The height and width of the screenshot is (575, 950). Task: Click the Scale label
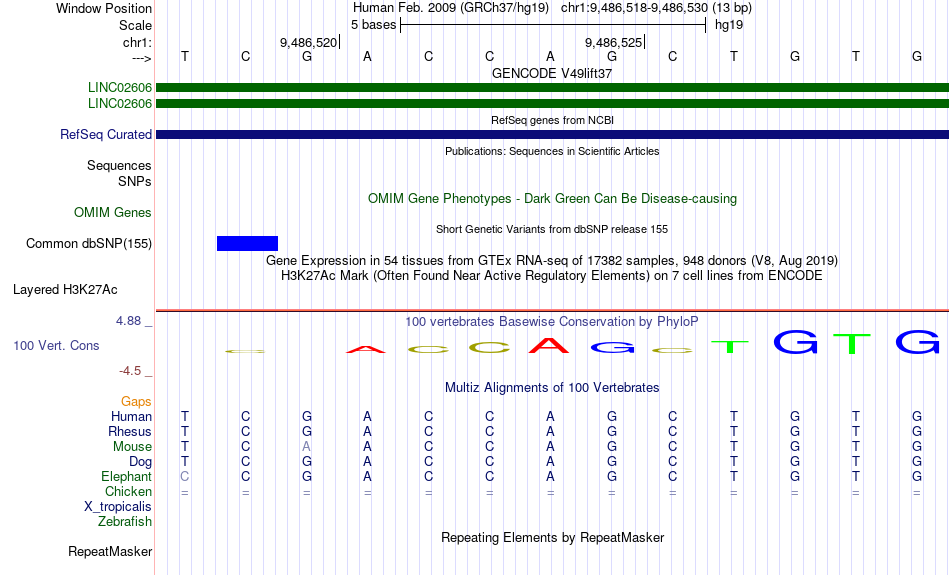(135, 25)
